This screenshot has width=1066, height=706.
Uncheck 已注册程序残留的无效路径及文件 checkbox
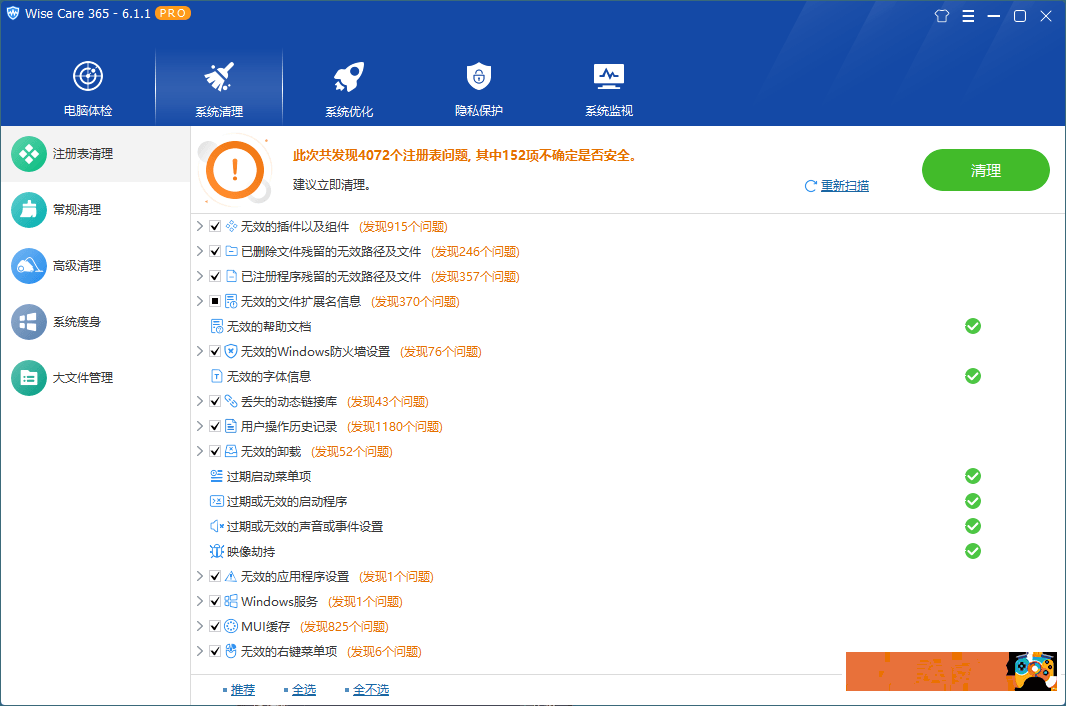click(215, 276)
